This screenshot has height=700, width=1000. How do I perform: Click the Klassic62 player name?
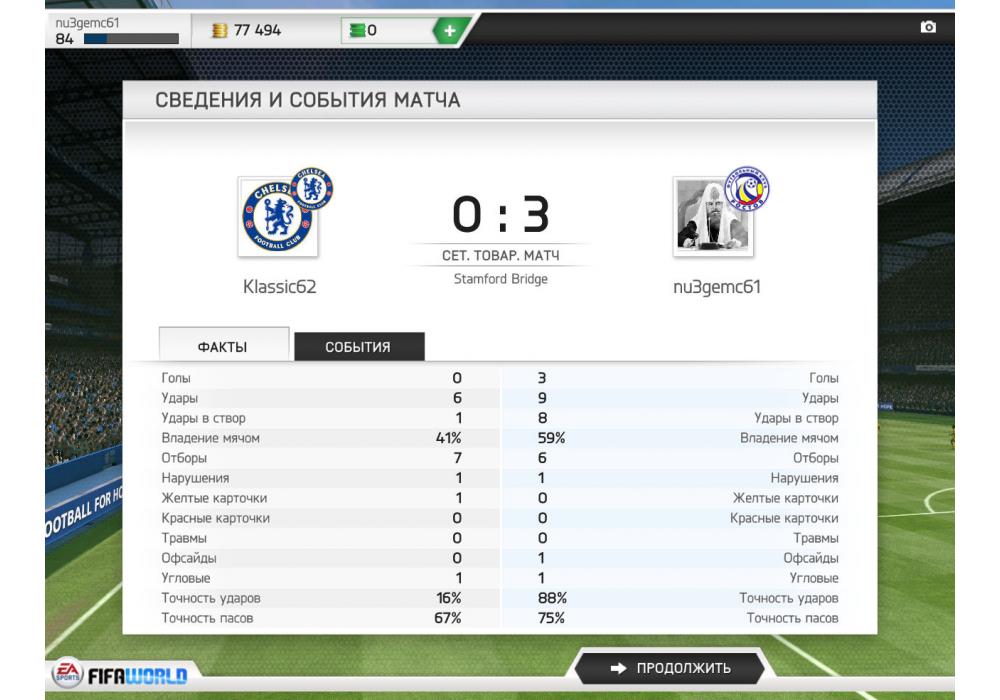pos(279,287)
